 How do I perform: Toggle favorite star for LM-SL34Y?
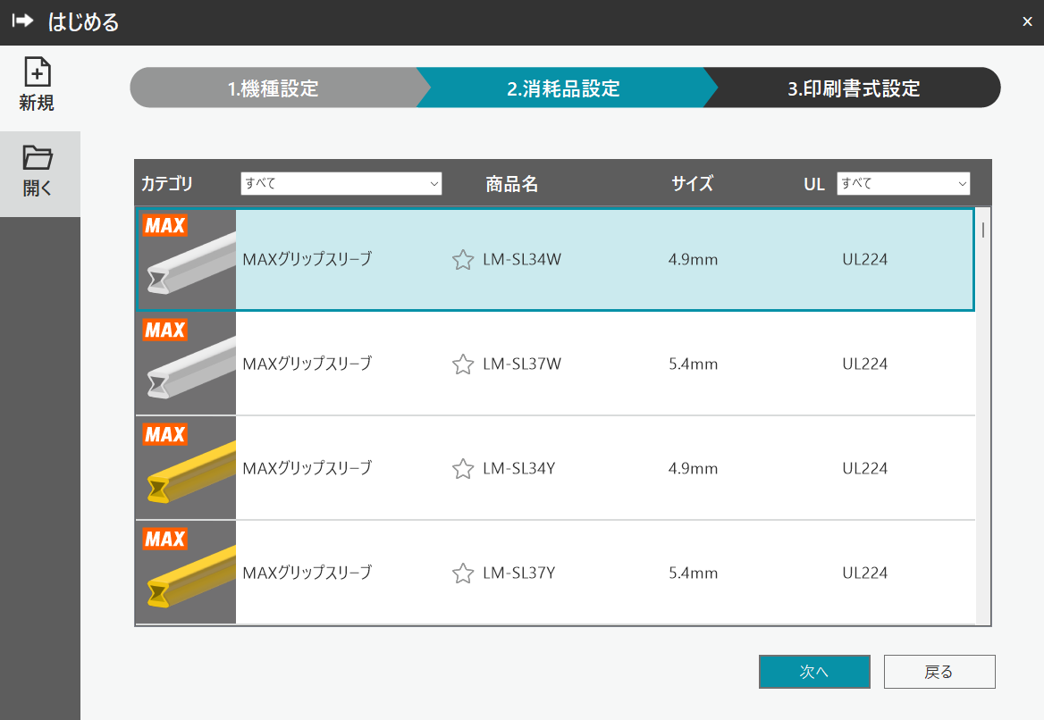pyautogui.click(x=462, y=469)
